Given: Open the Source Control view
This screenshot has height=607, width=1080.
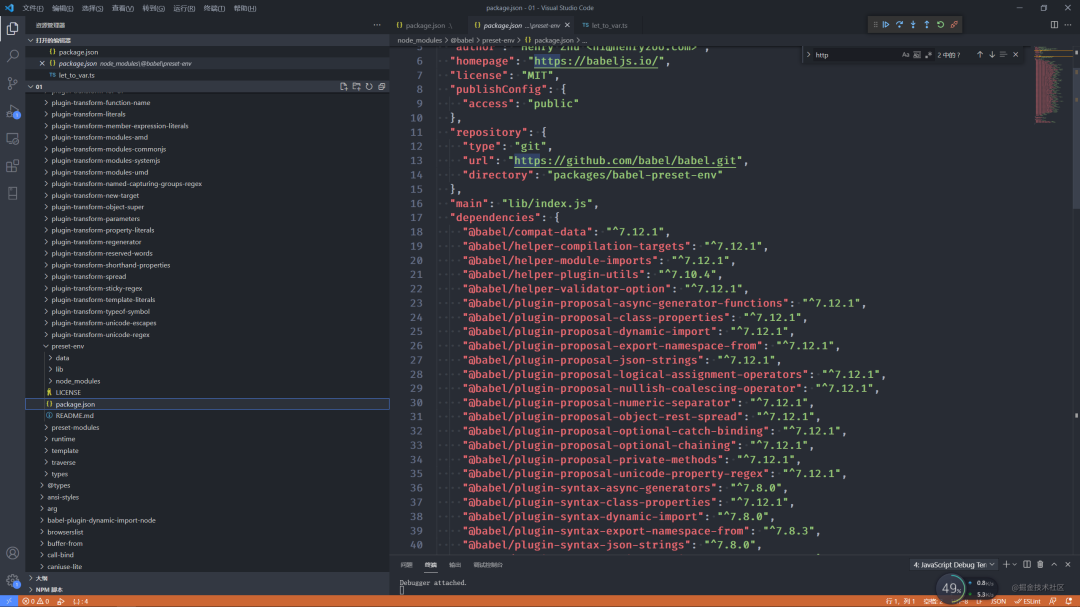Looking at the screenshot, I should (13, 84).
